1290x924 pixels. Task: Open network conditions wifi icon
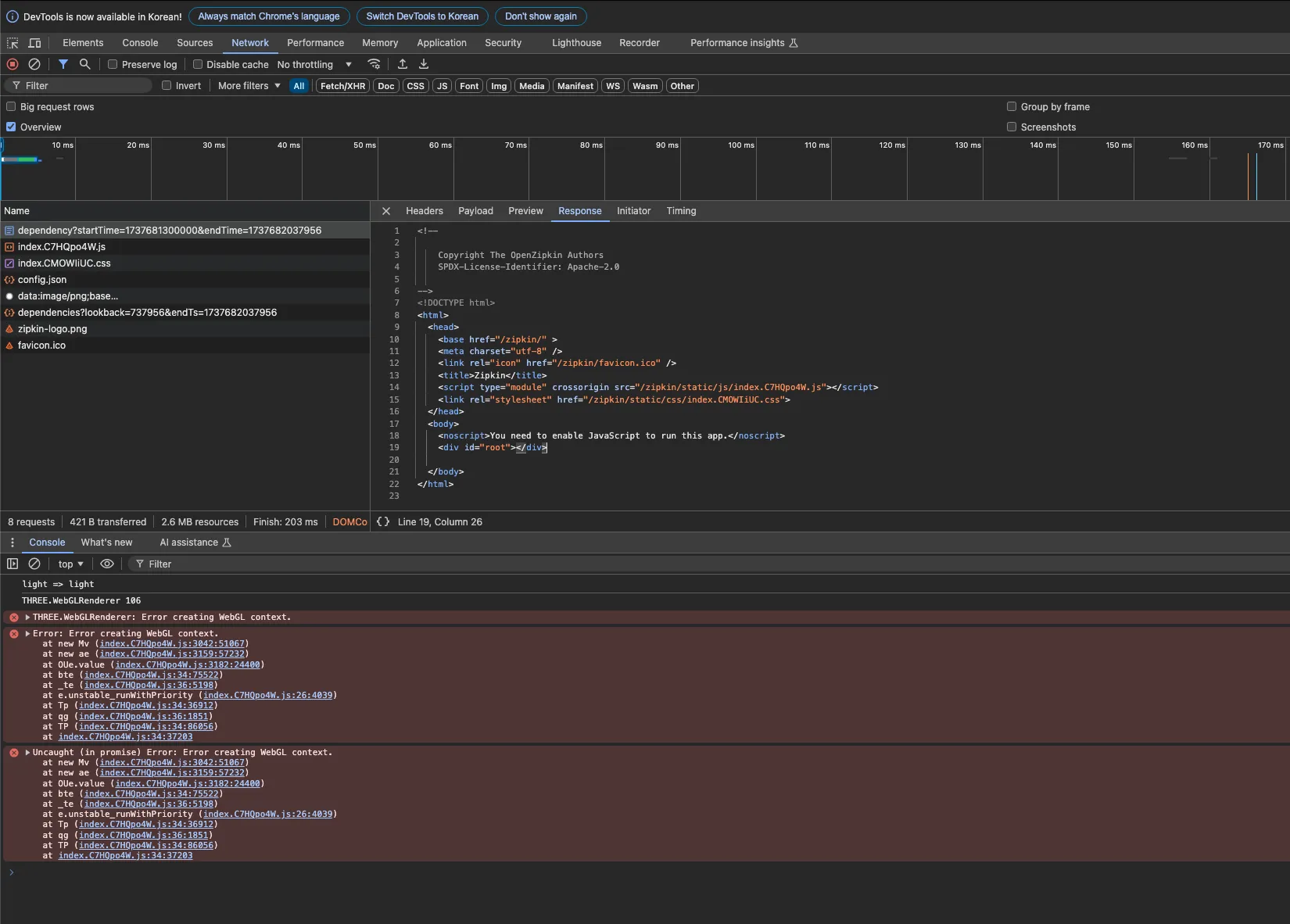[x=374, y=64]
